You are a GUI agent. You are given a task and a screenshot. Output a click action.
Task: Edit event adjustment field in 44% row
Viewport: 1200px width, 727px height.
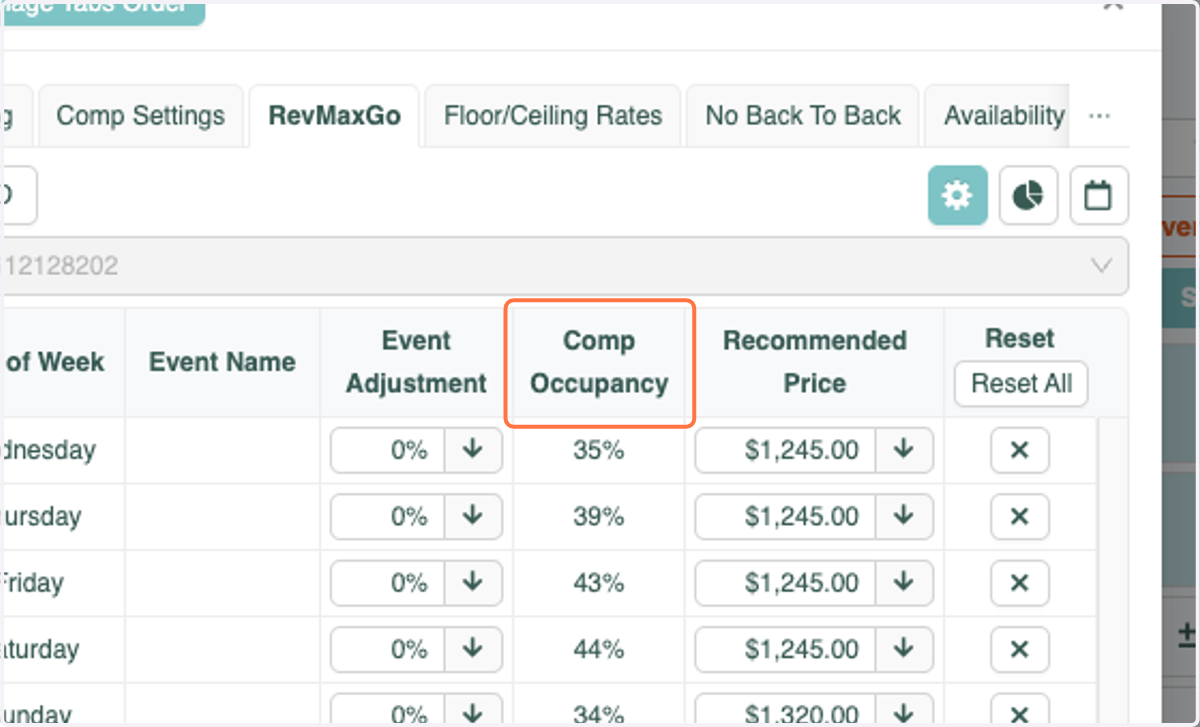pyautogui.click(x=388, y=649)
